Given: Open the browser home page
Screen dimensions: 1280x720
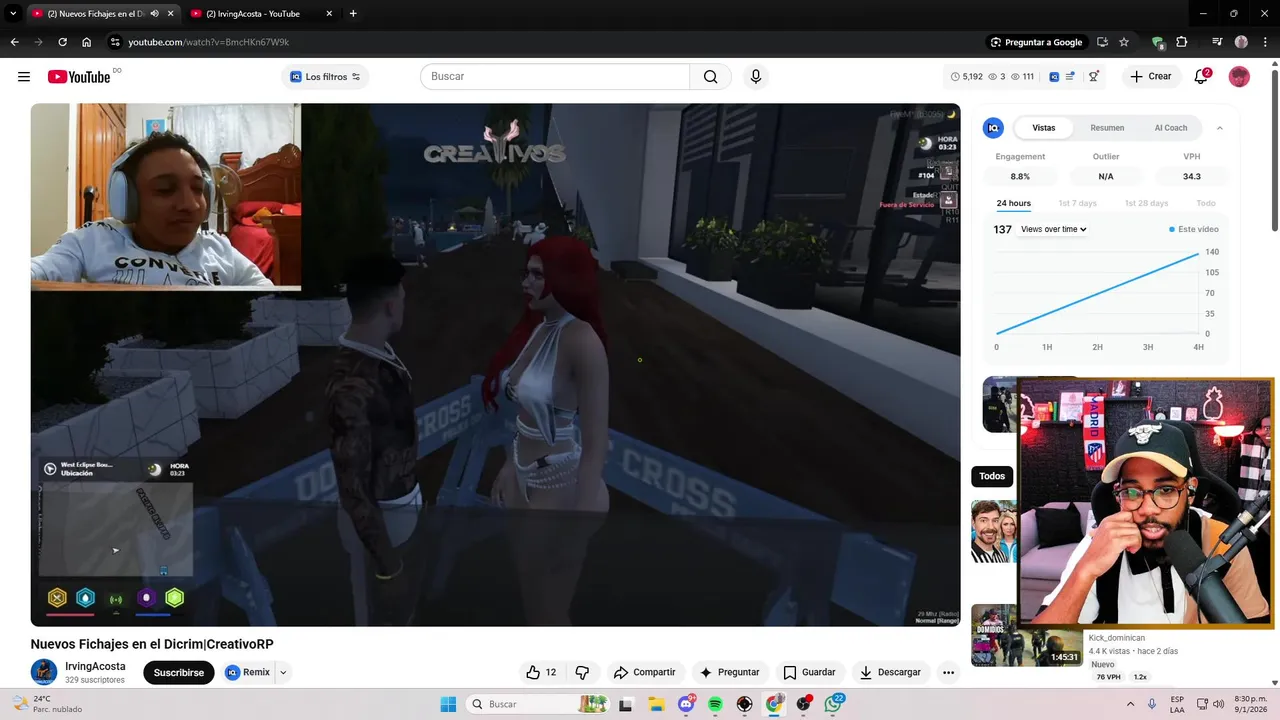Looking at the screenshot, I should coord(87,42).
